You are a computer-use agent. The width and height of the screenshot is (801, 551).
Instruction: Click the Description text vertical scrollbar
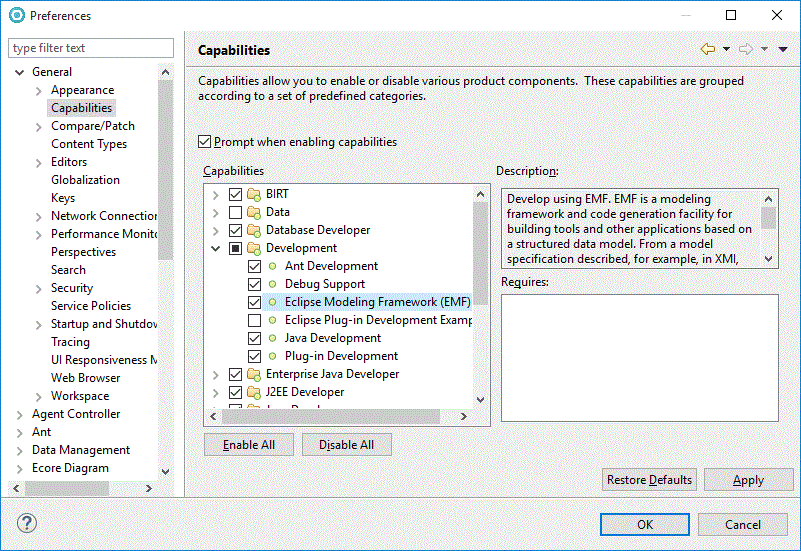(x=768, y=229)
